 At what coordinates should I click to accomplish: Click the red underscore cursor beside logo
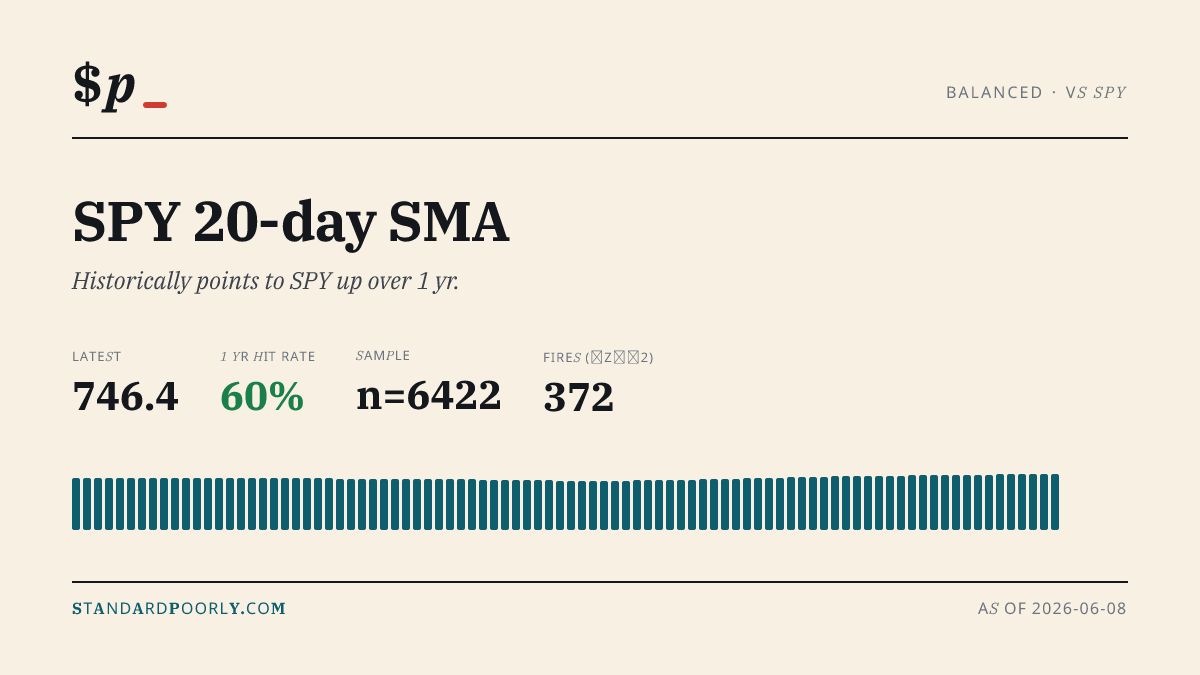tap(155, 104)
